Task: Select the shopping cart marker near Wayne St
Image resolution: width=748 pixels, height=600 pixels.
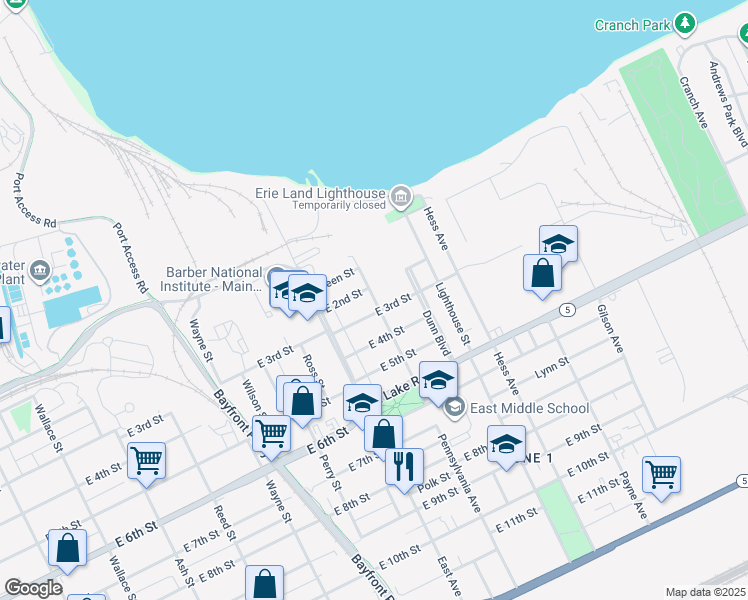Action: point(269,434)
